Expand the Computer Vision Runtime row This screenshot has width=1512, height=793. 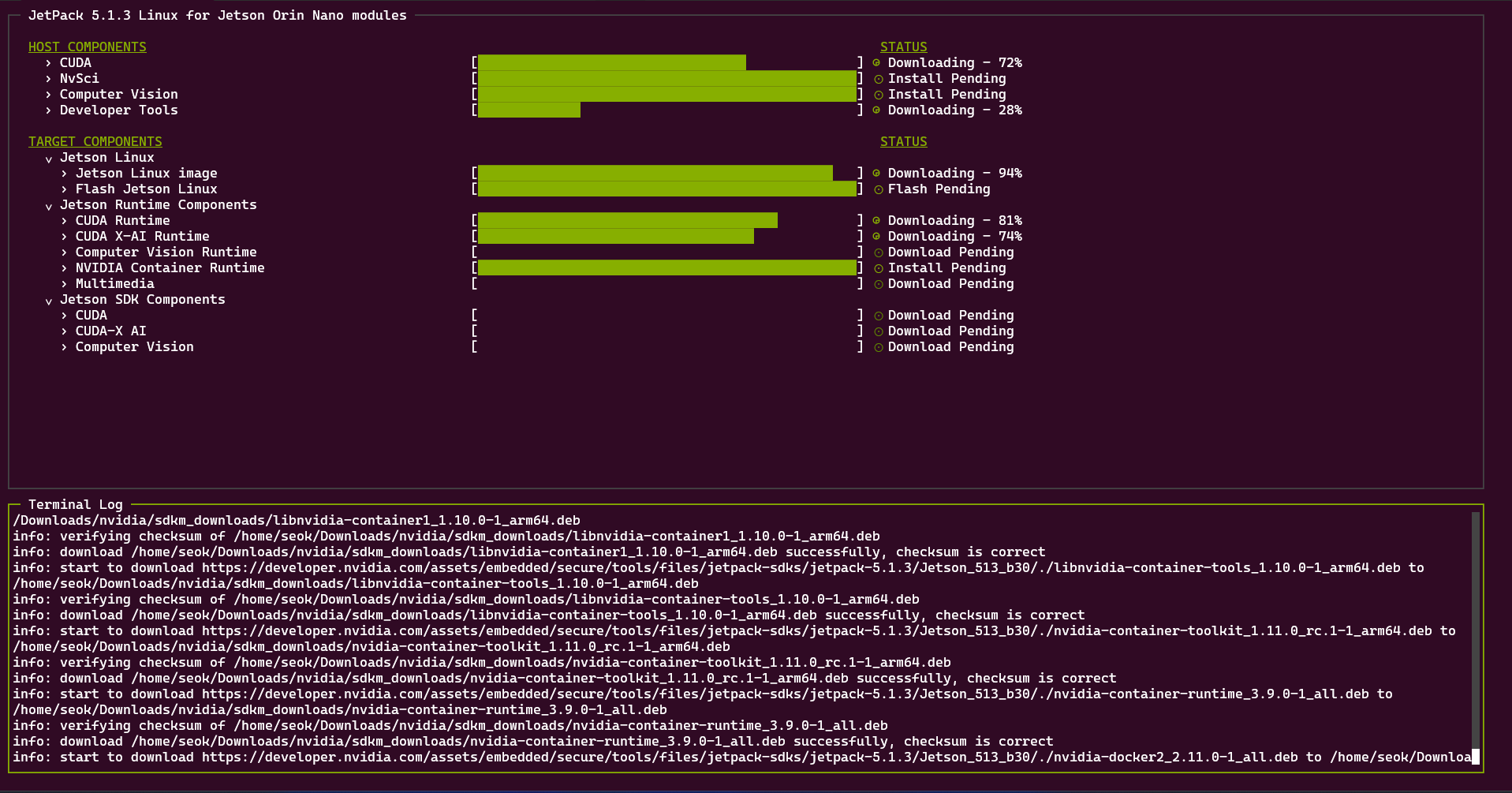pyautogui.click(x=64, y=252)
